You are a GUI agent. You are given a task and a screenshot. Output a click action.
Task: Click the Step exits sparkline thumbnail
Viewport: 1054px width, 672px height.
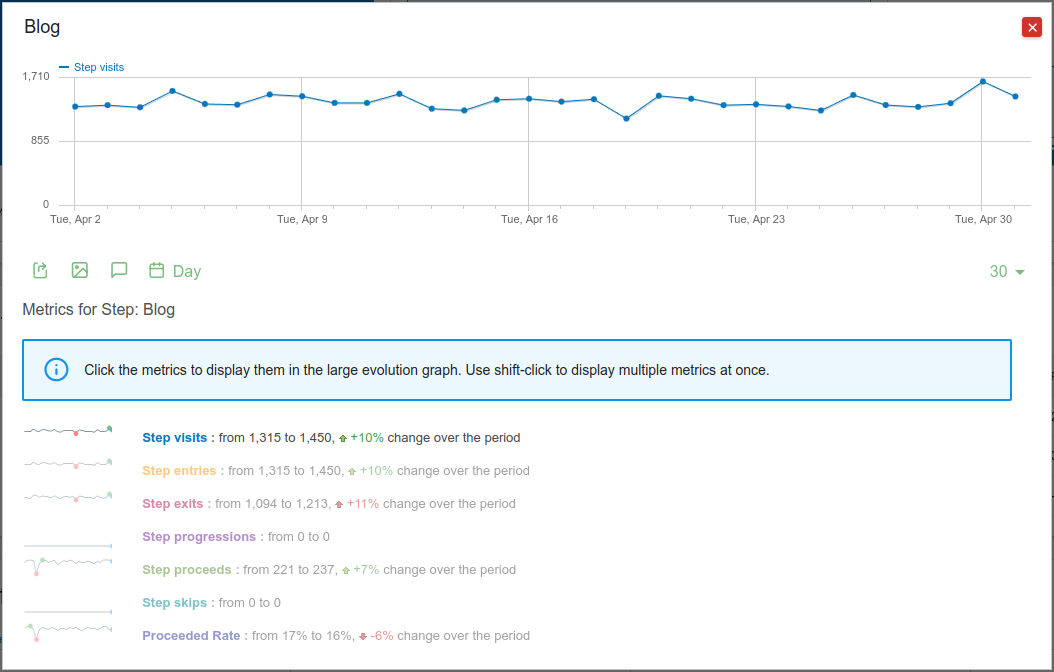point(68,497)
